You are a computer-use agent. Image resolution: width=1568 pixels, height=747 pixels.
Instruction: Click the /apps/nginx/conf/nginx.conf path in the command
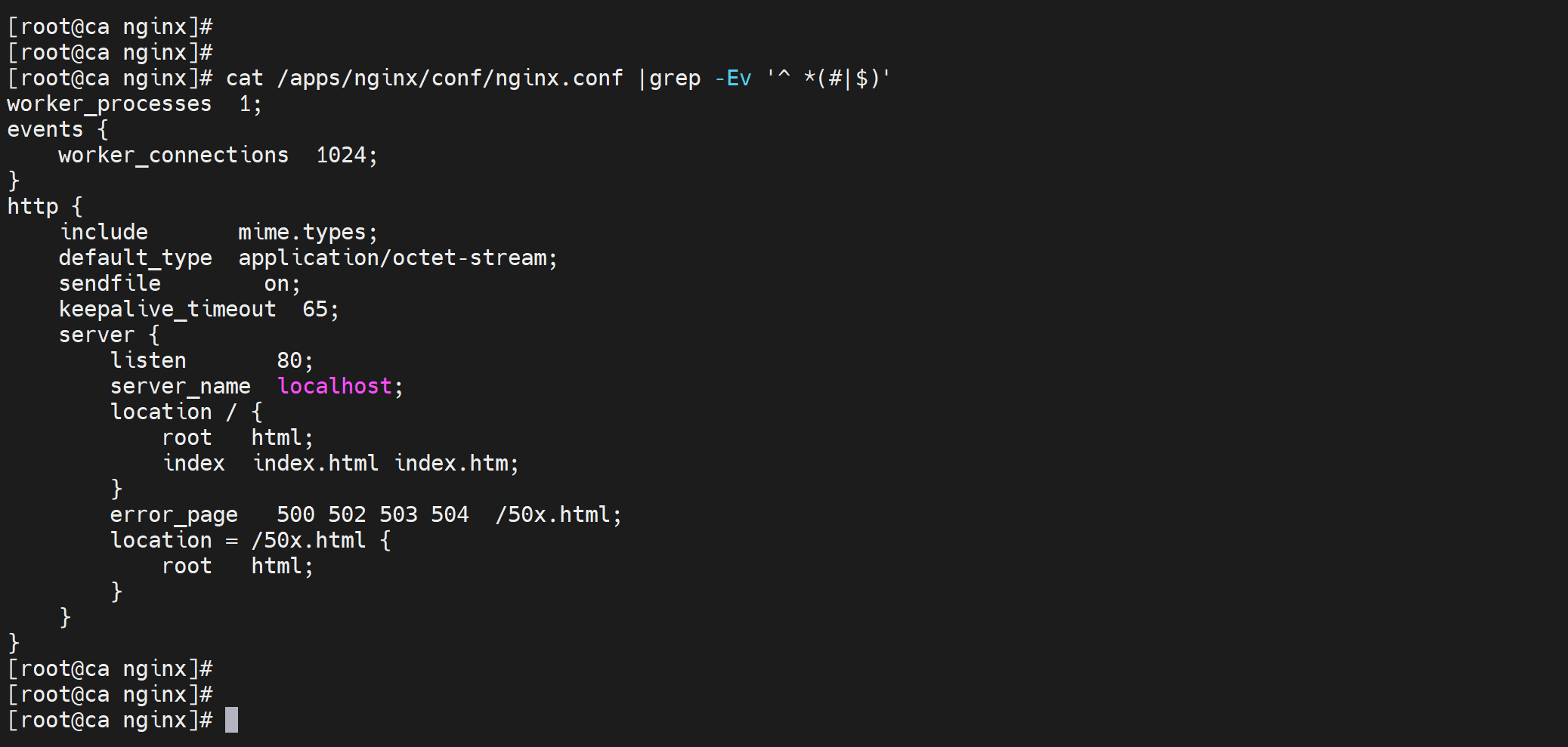pos(450,78)
